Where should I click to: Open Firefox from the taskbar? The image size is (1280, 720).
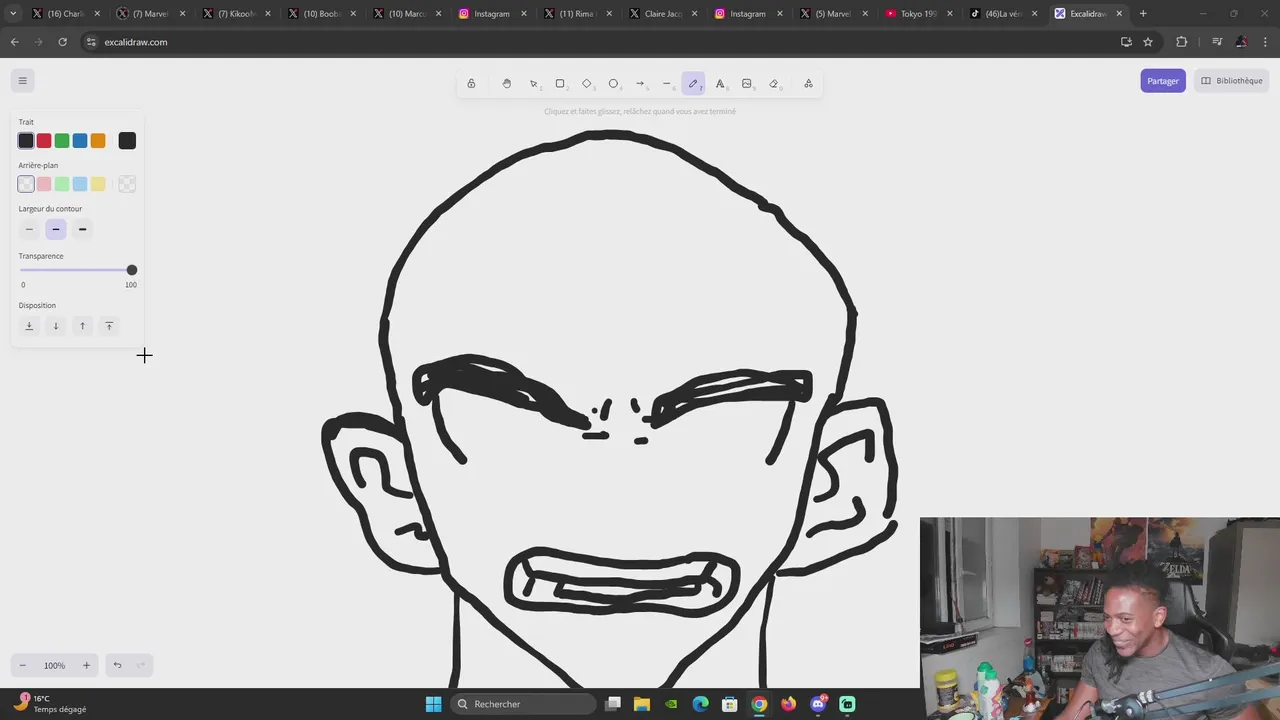[x=789, y=704]
